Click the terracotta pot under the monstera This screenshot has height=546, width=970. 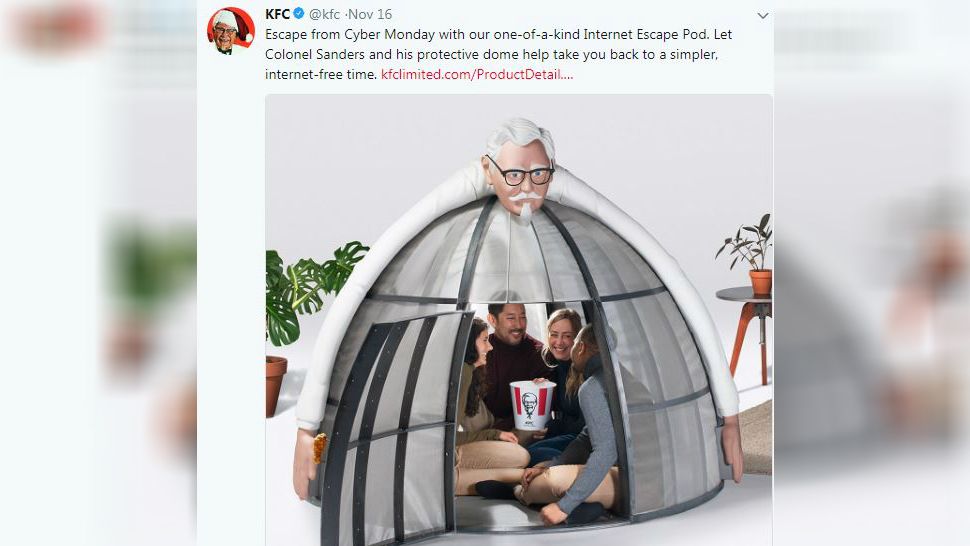pos(275,386)
